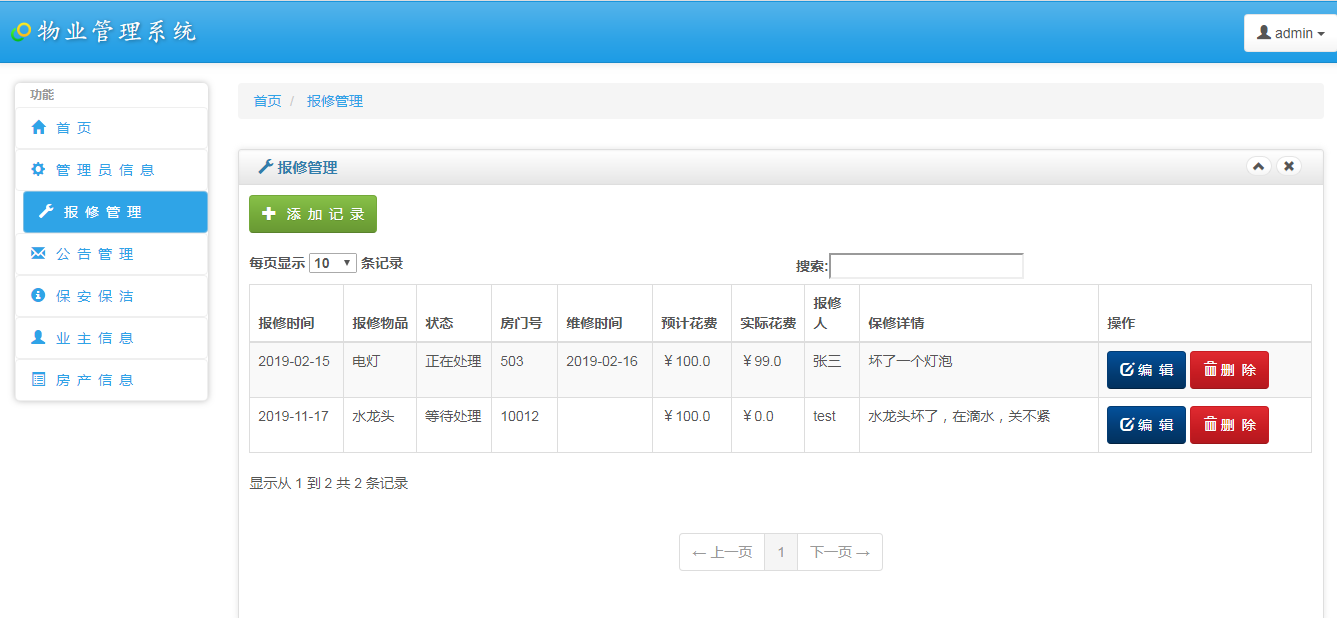The width and height of the screenshot is (1337, 618).
Task: Click the 上一页 previous-page button
Action: [722, 552]
